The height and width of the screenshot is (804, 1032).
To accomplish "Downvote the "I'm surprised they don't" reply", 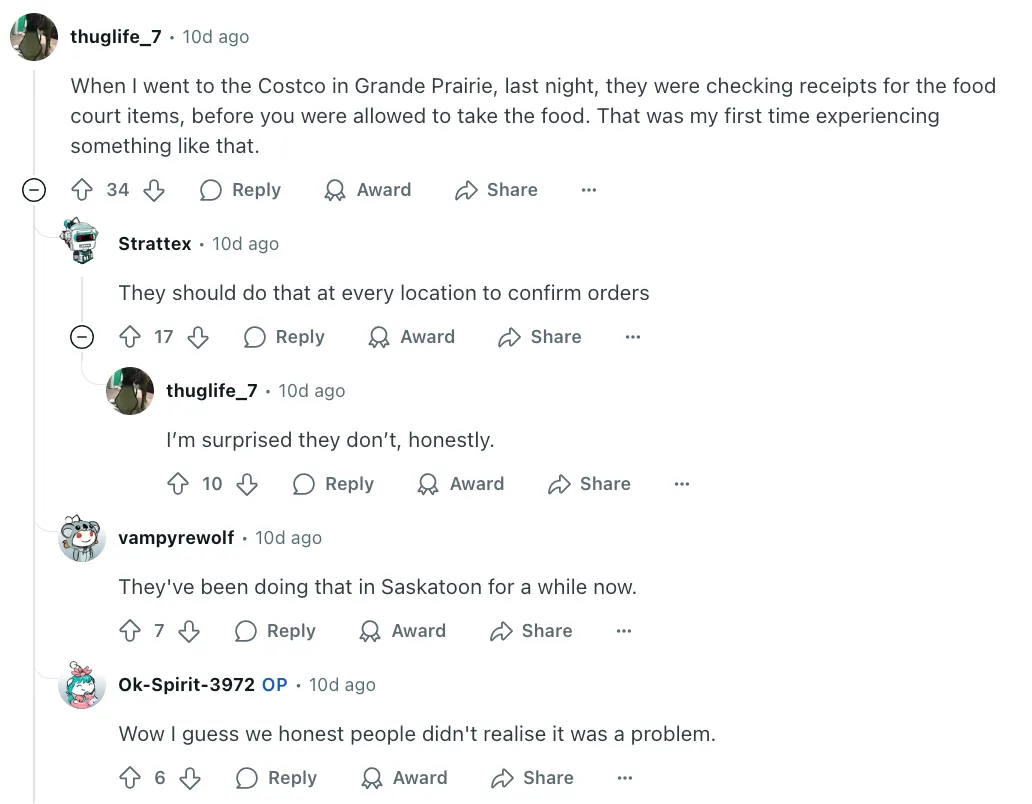I will pos(247,484).
